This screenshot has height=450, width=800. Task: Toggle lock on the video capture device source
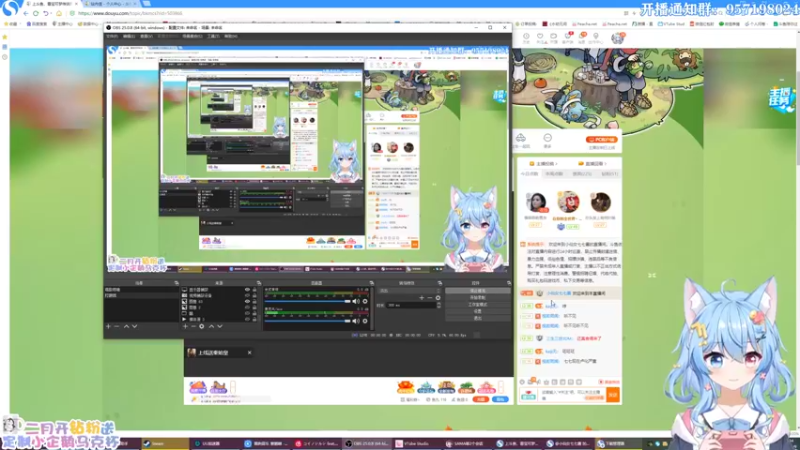pos(255,295)
